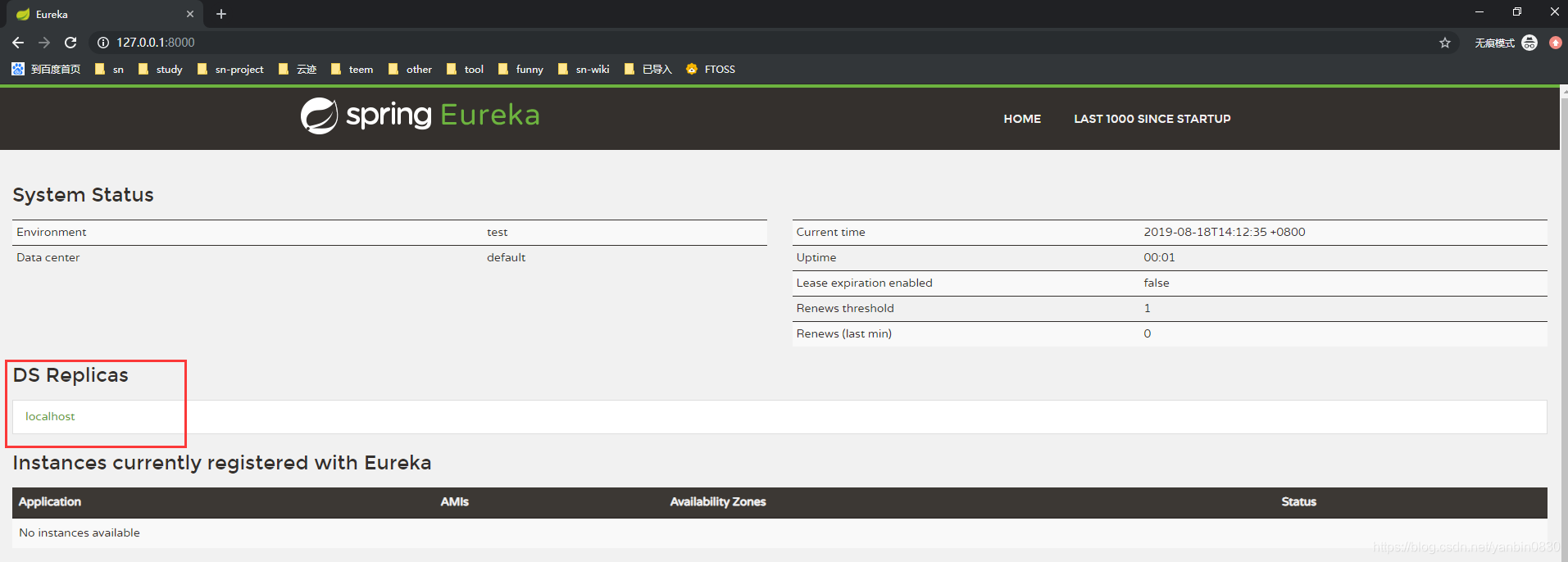Click 'Instances currently registered with Eureka' heading
The width and height of the screenshot is (1568, 562).
(x=222, y=463)
